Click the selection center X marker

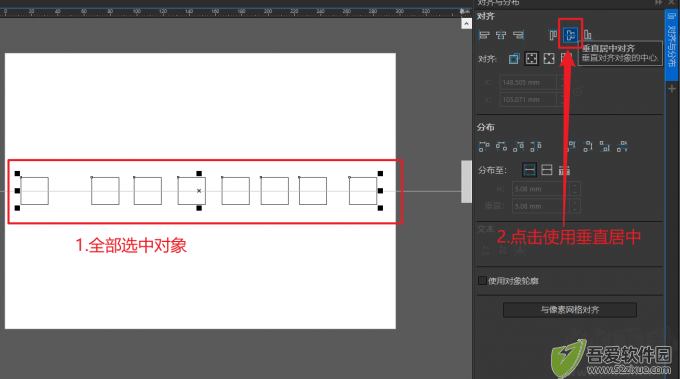pos(199,191)
